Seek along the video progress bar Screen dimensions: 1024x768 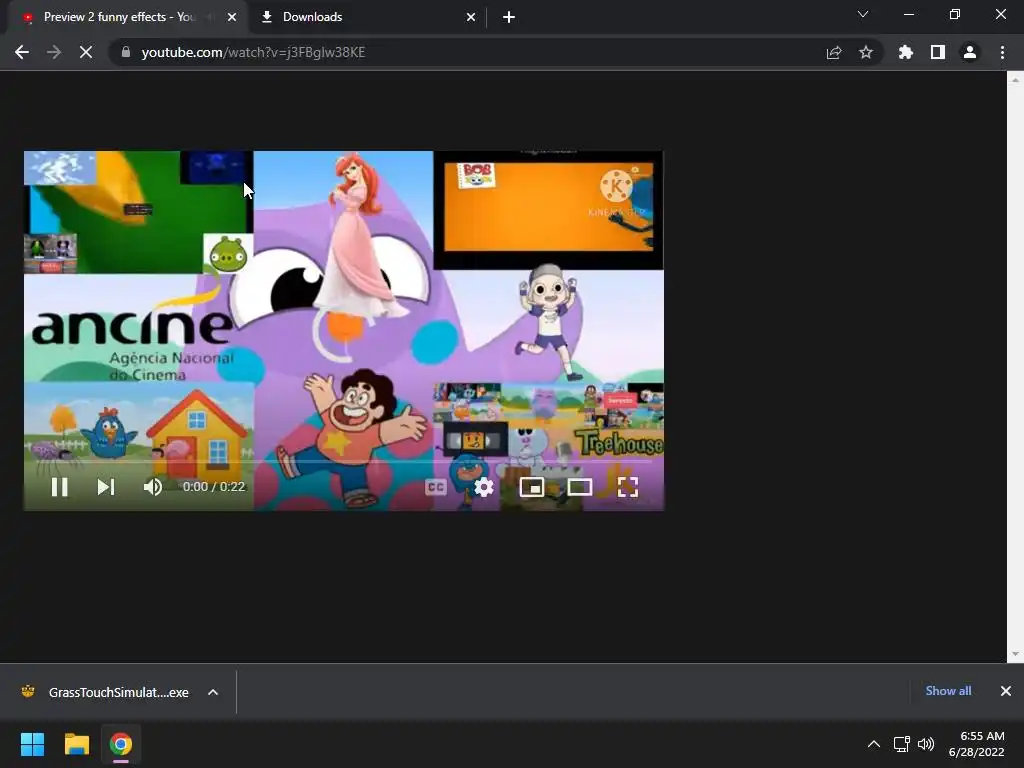point(344,461)
